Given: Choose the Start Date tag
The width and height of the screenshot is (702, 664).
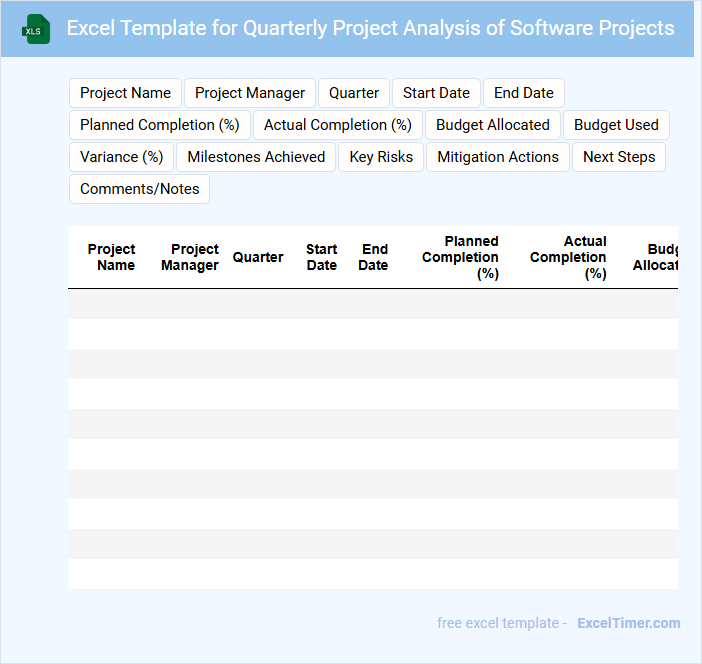Looking at the screenshot, I should point(436,93).
